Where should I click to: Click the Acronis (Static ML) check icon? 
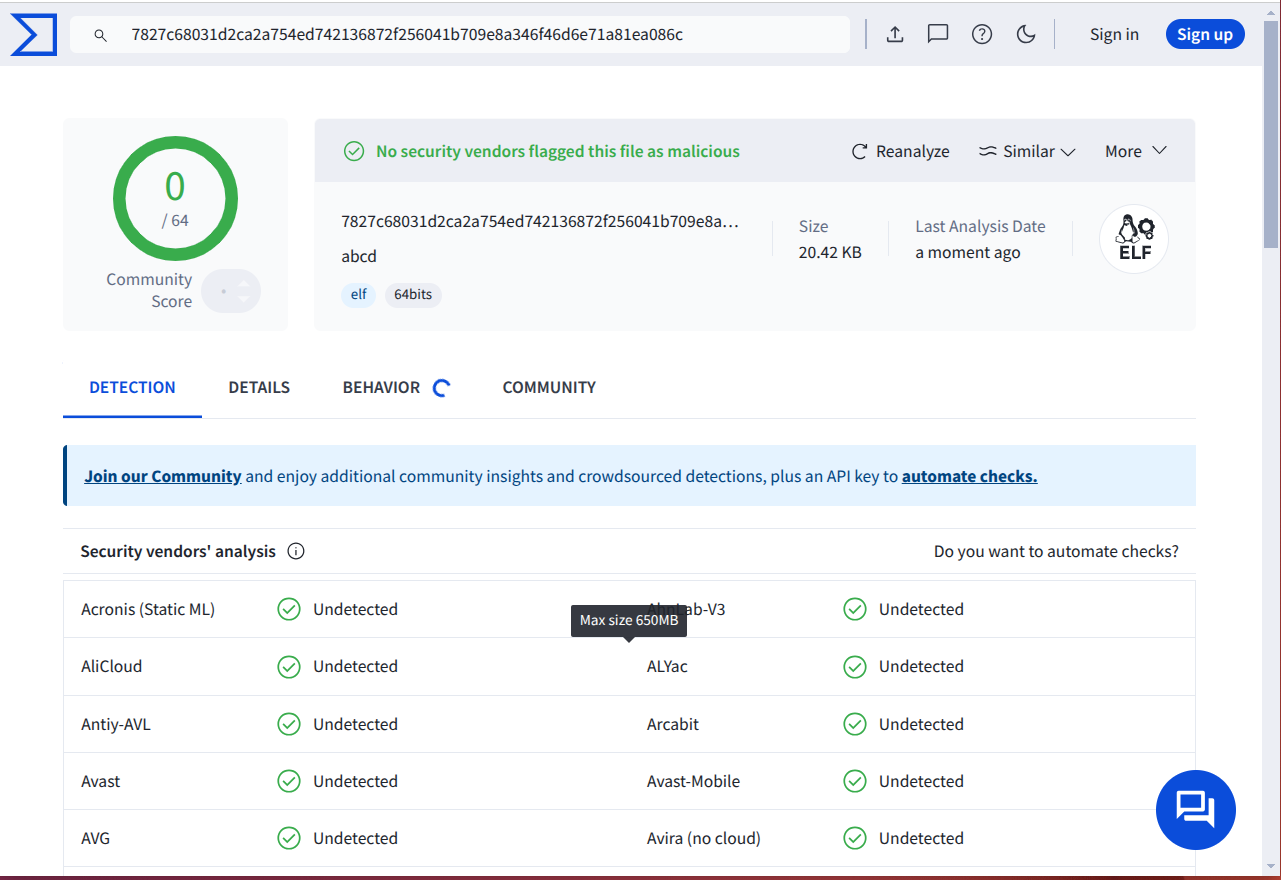point(289,609)
